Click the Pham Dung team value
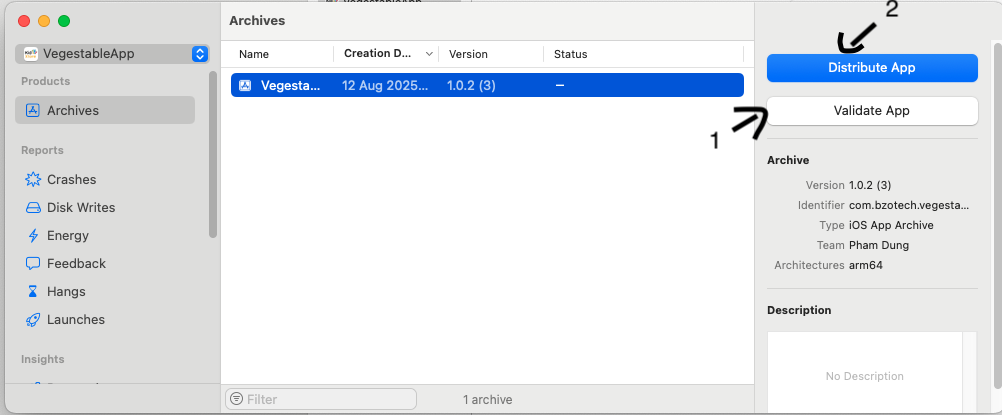Screen dimensions: 1002x415 [879, 245]
